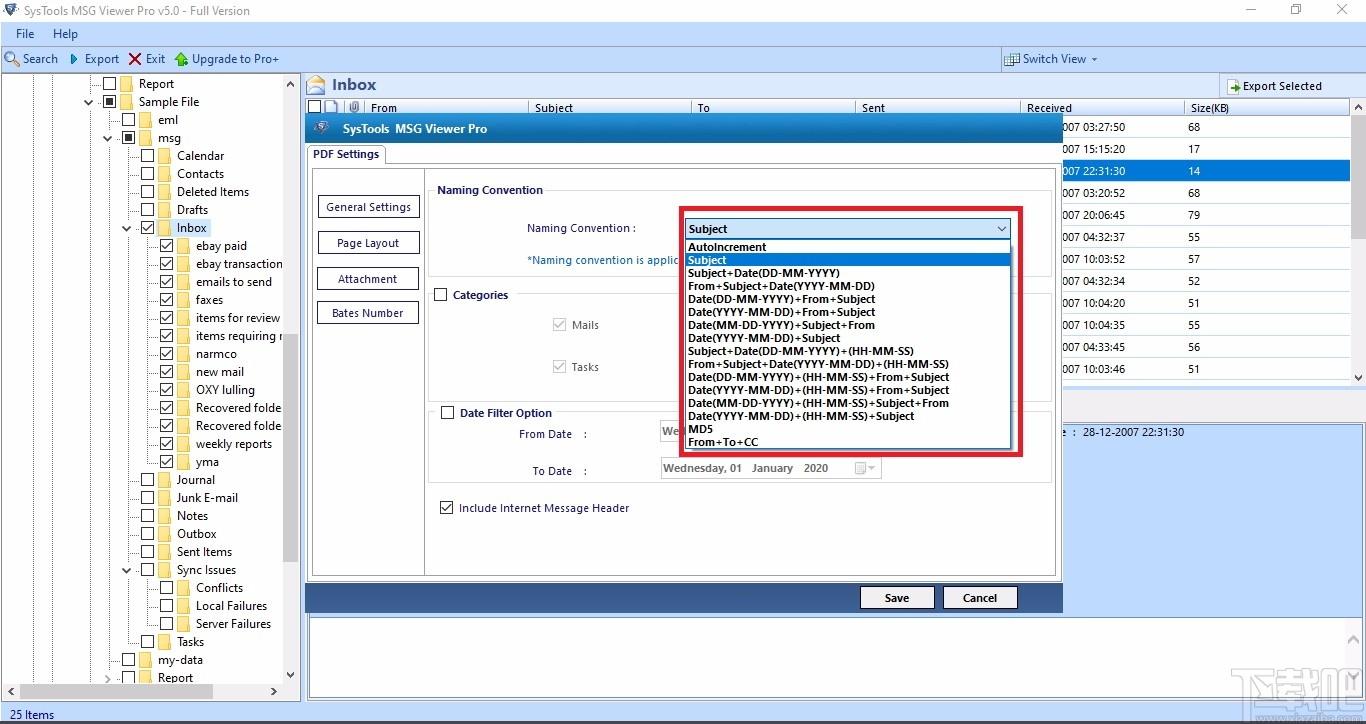The image size is (1366, 724).
Task: Collapse the Sample File tree node
Action: (89, 102)
